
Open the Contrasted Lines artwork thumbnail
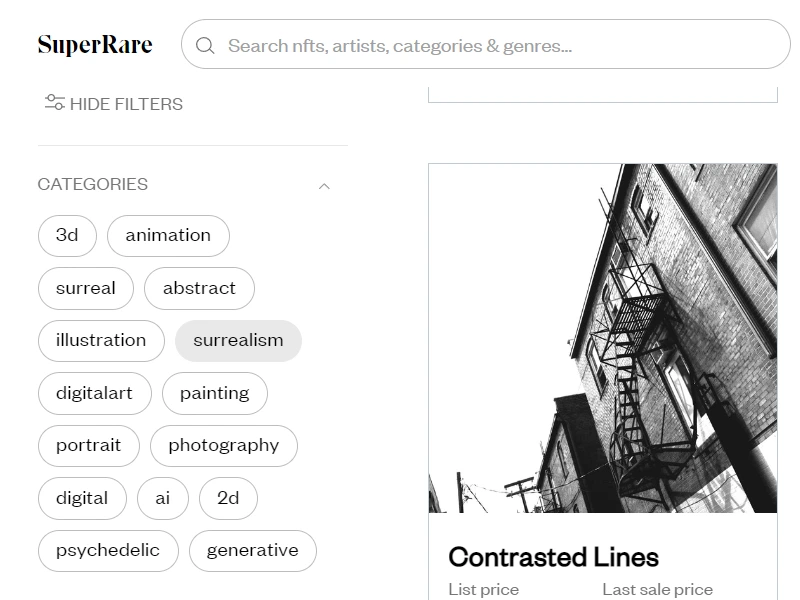(603, 338)
